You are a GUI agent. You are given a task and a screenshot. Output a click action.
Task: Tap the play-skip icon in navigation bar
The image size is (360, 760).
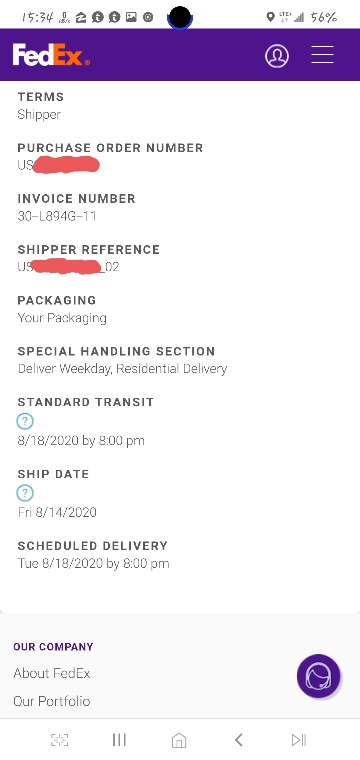click(298, 740)
